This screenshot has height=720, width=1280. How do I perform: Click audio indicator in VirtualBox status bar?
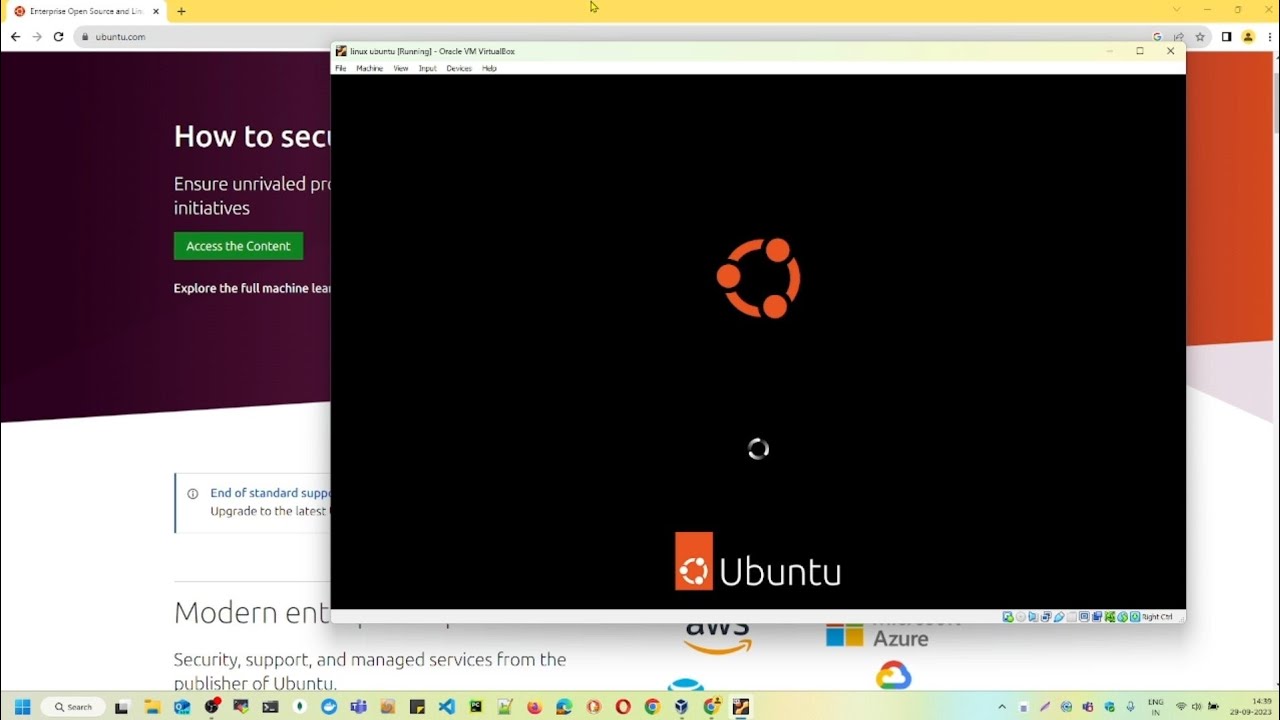point(1033,617)
